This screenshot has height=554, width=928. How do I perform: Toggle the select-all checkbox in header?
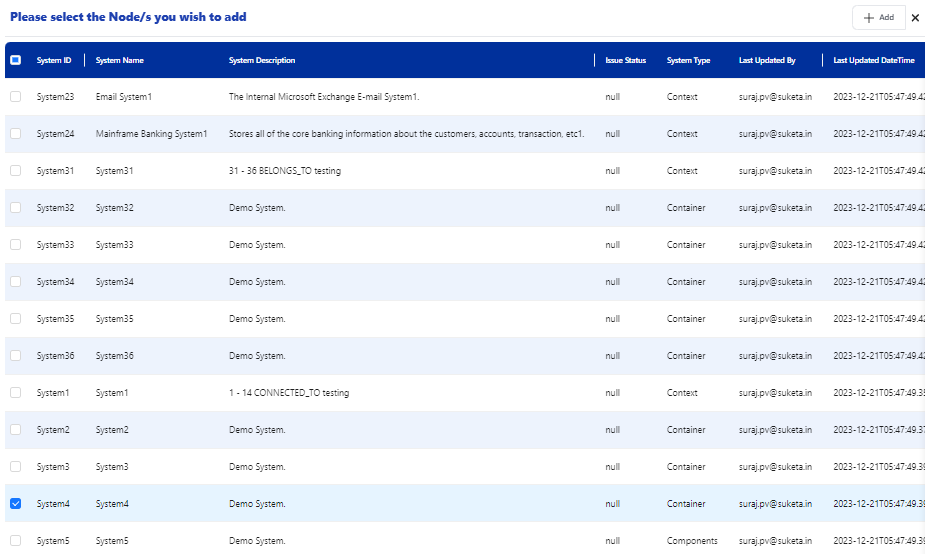click(15, 60)
